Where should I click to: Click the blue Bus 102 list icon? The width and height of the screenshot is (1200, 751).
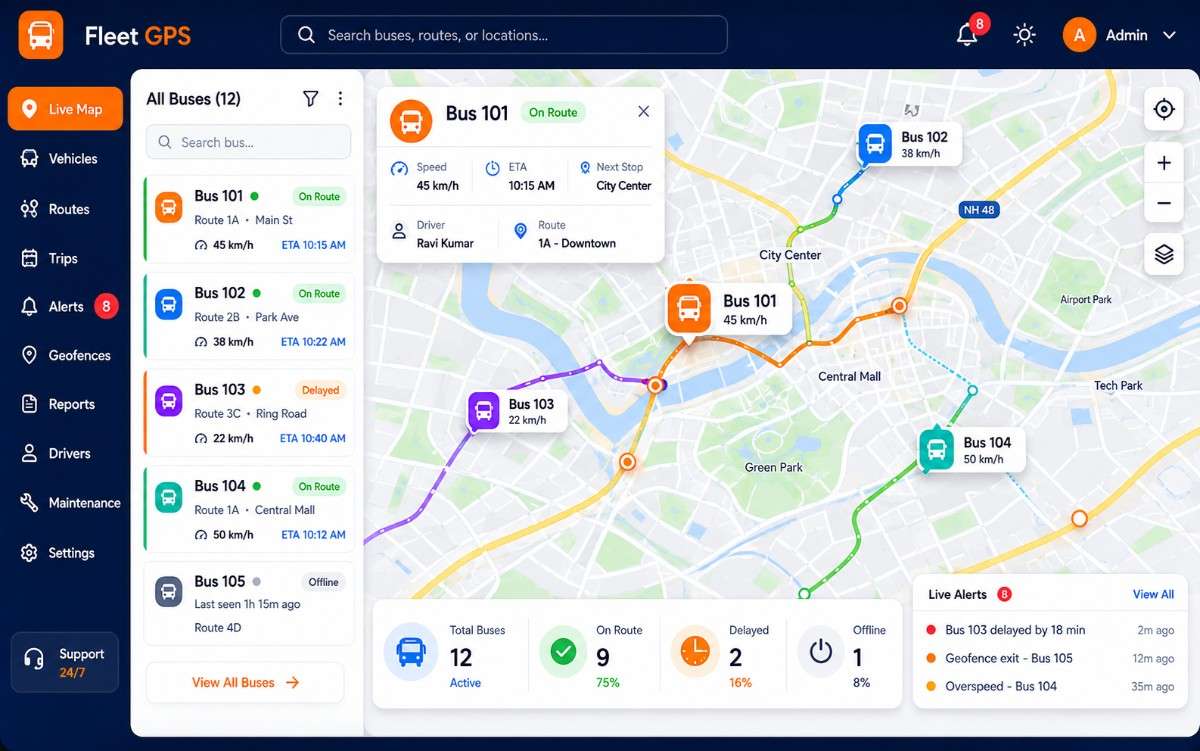[x=169, y=305]
